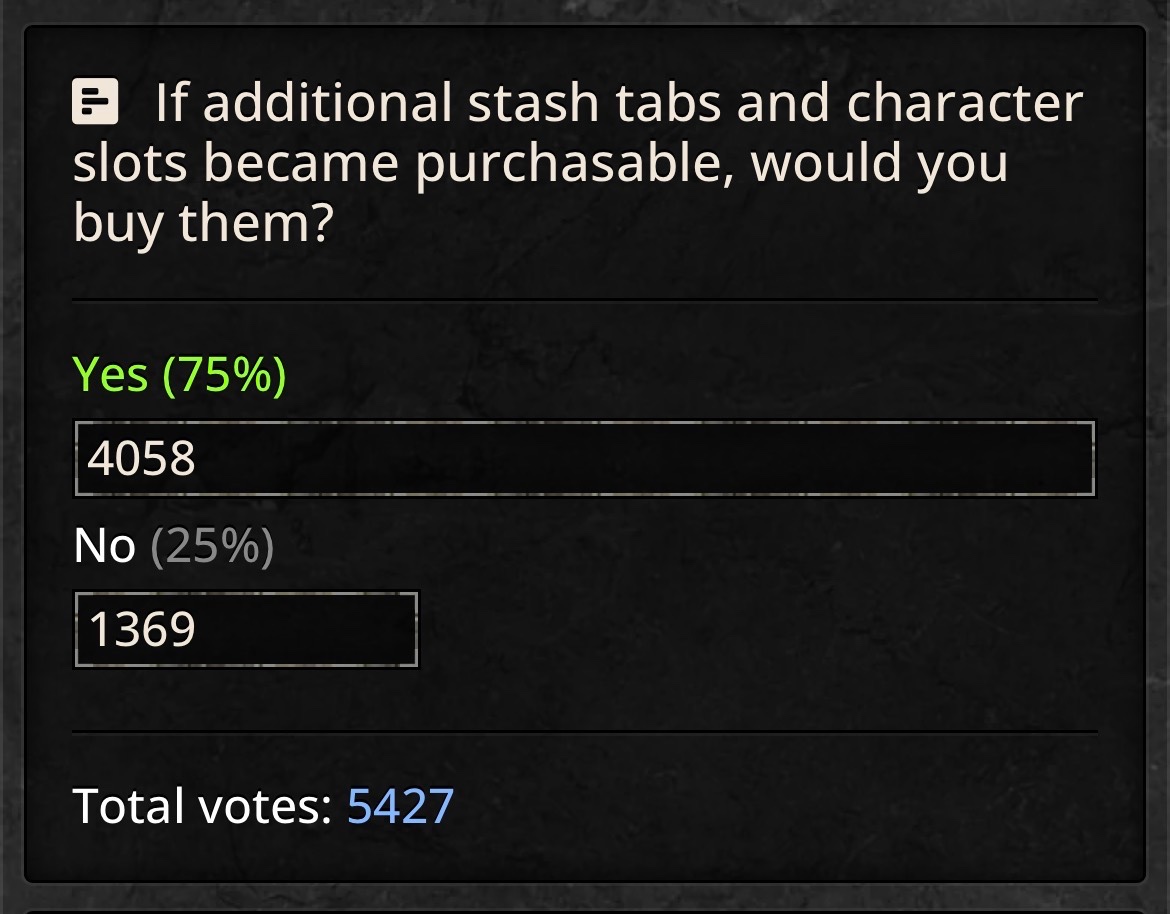Click the poll icon beside the question
This screenshot has height=914, width=1170.
pyautogui.click(x=96, y=102)
